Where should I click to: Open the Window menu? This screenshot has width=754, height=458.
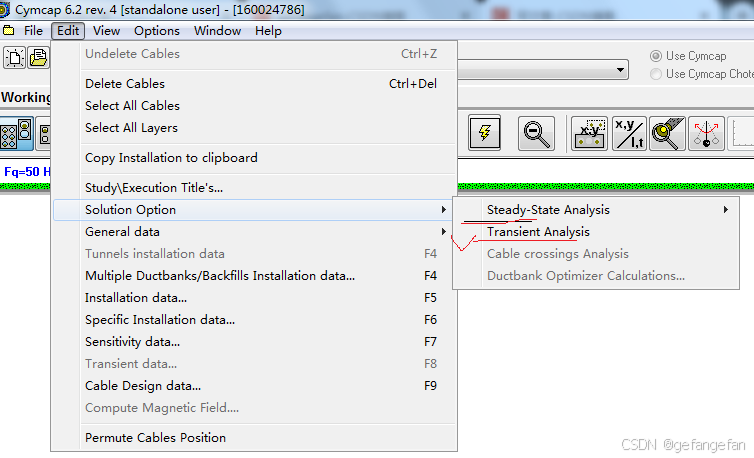217,31
